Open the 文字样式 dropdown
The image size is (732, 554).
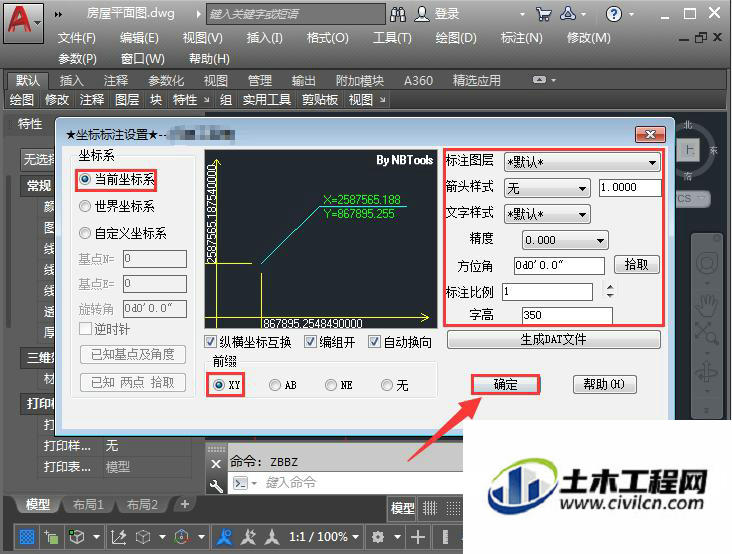click(547, 215)
